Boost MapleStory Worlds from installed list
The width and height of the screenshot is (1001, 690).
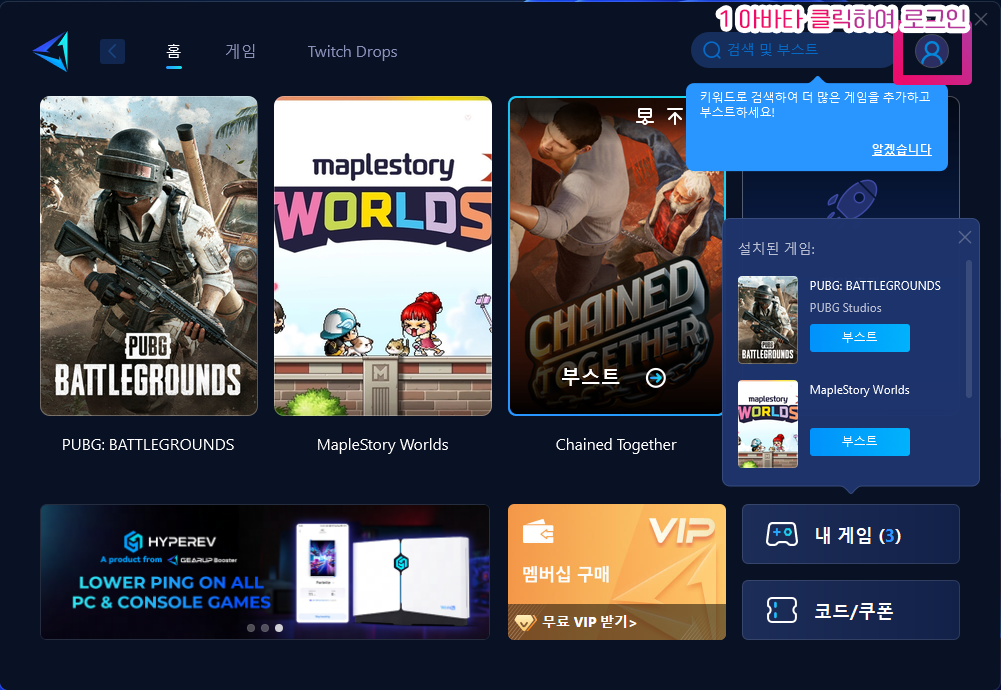859,441
